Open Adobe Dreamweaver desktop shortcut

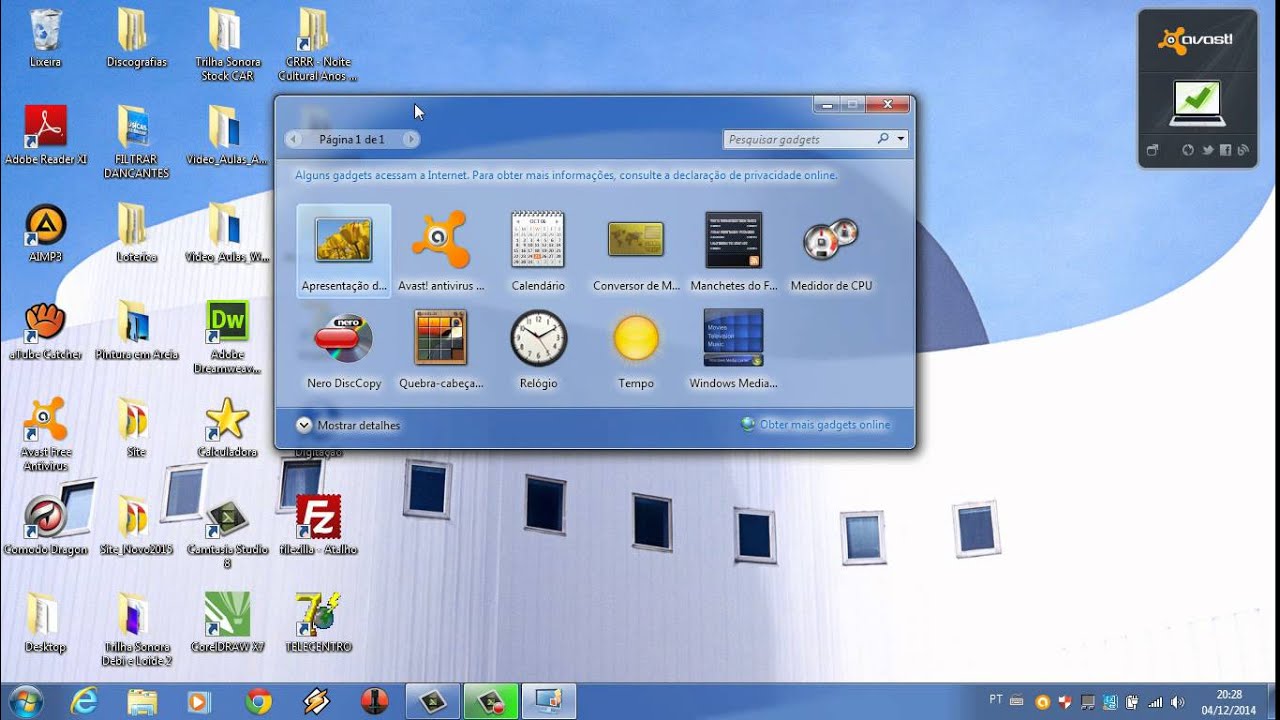click(x=227, y=337)
